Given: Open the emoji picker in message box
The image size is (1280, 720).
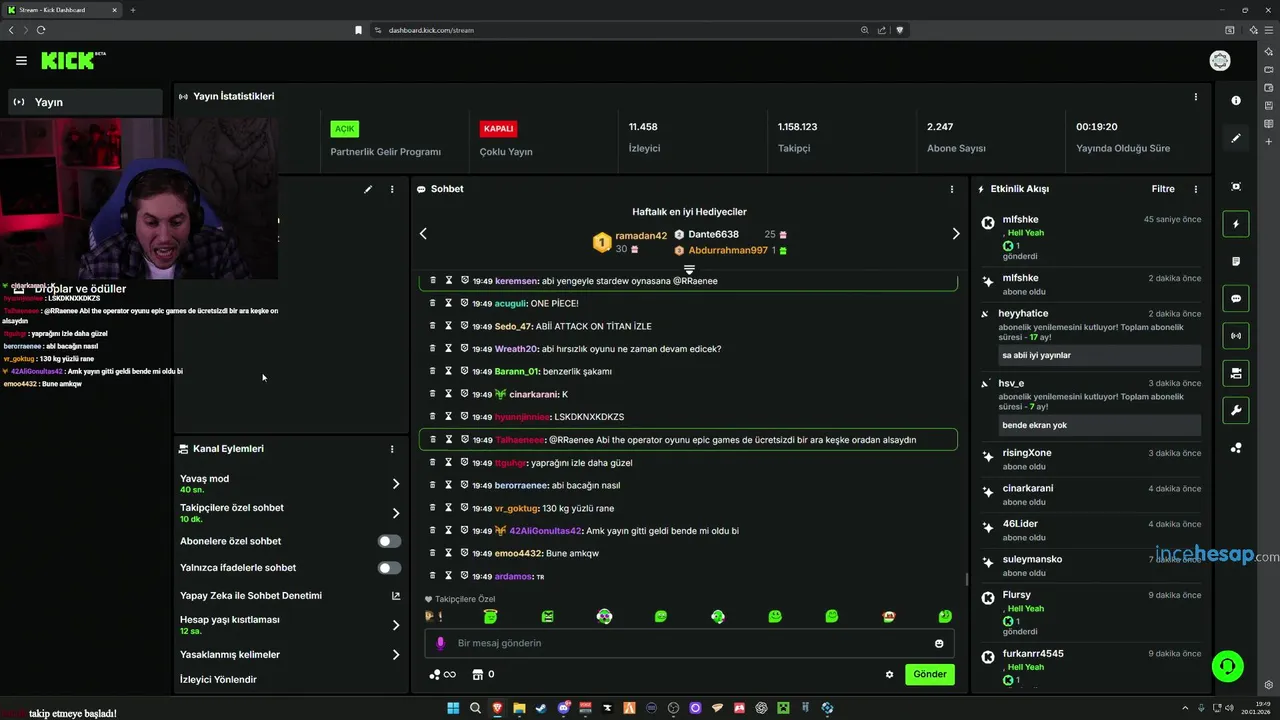Looking at the screenshot, I should pyautogui.click(x=939, y=643).
